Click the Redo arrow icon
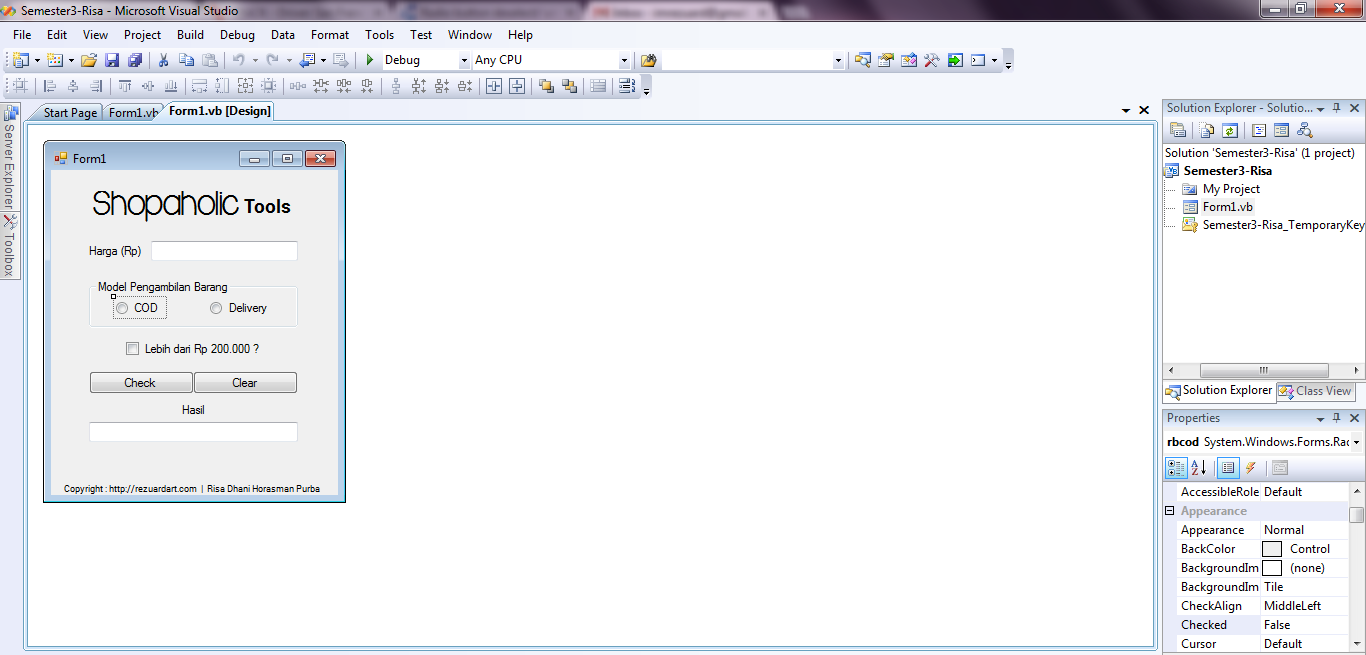 [x=272, y=60]
